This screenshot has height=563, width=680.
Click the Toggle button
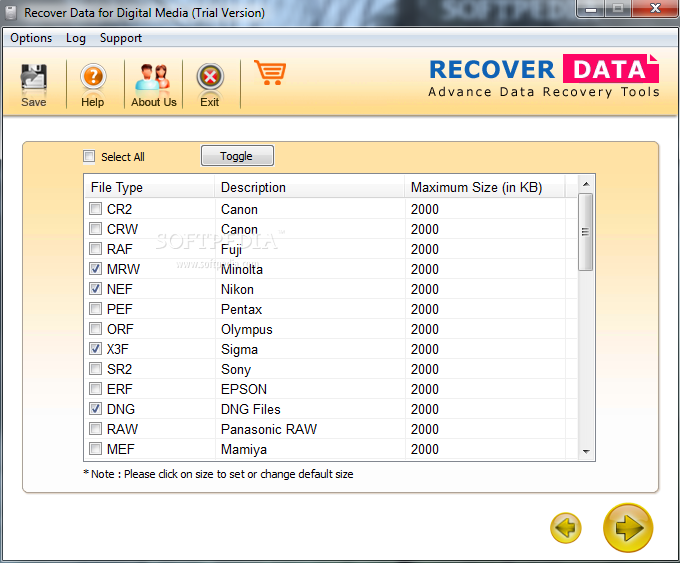pyautogui.click(x=237, y=156)
